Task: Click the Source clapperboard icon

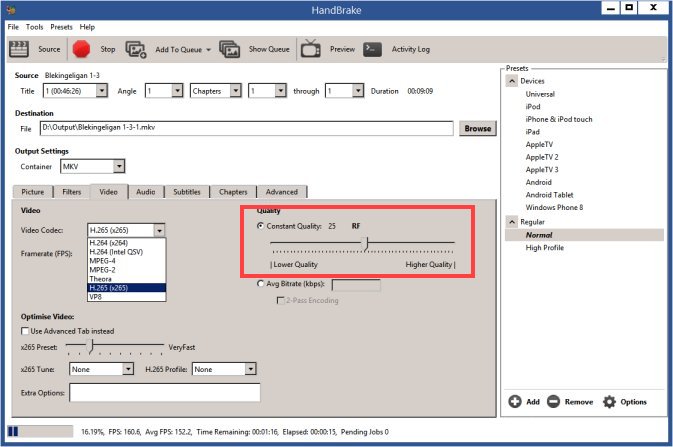Action: [19, 49]
